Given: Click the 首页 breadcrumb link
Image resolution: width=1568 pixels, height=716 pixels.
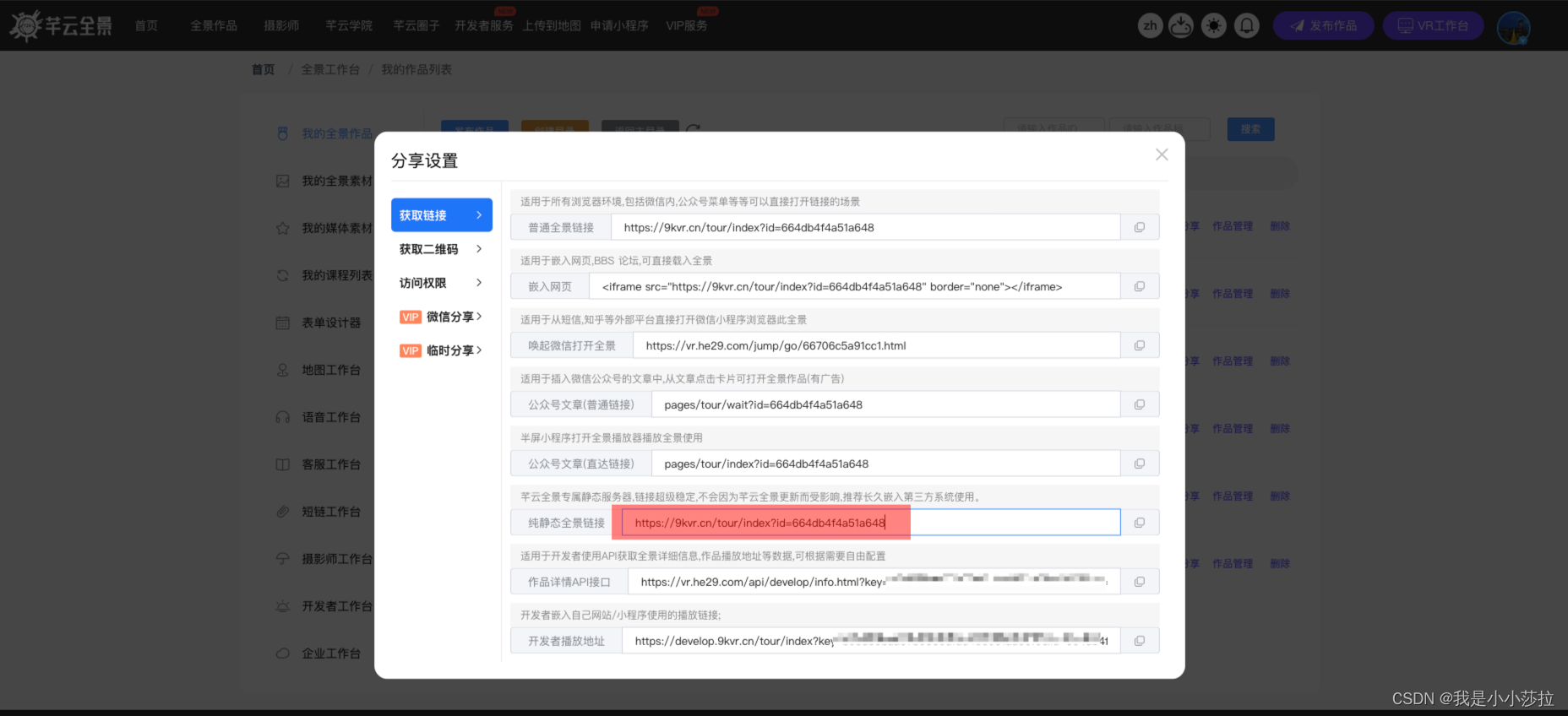Looking at the screenshot, I should click(x=264, y=69).
